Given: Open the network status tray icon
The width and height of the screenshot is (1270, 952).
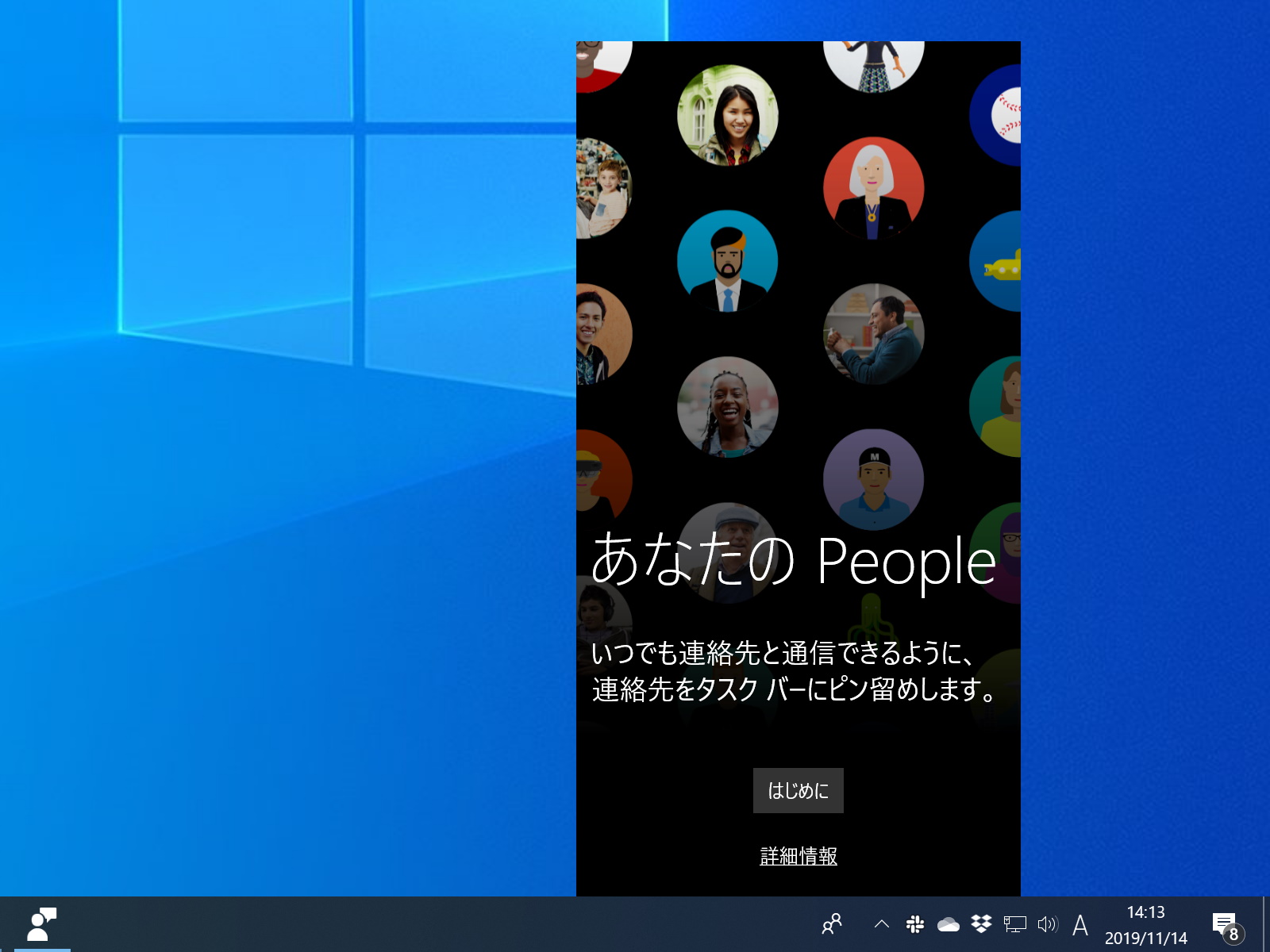Looking at the screenshot, I should [x=1015, y=924].
